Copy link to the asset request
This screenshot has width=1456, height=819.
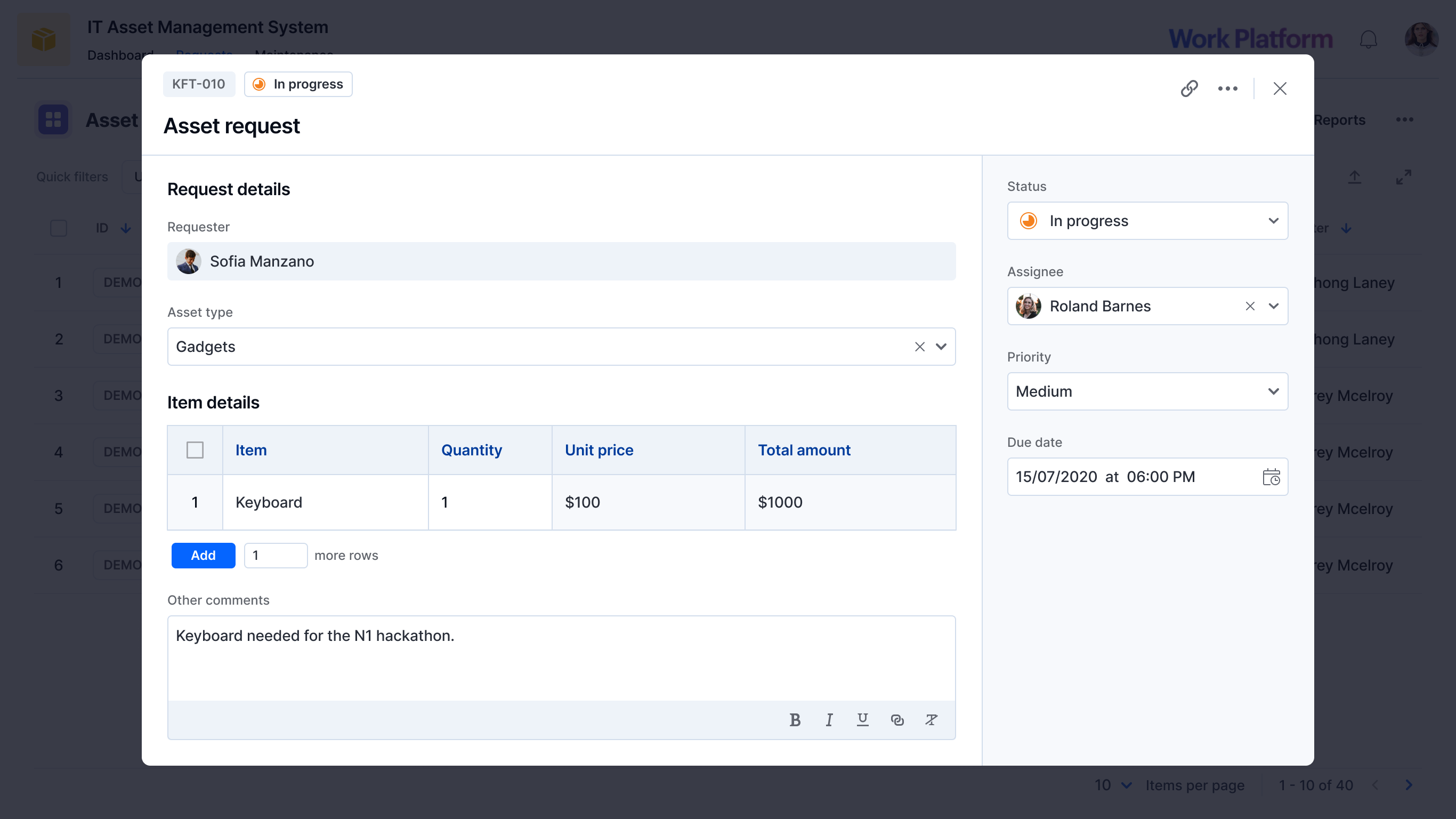pyautogui.click(x=1189, y=88)
